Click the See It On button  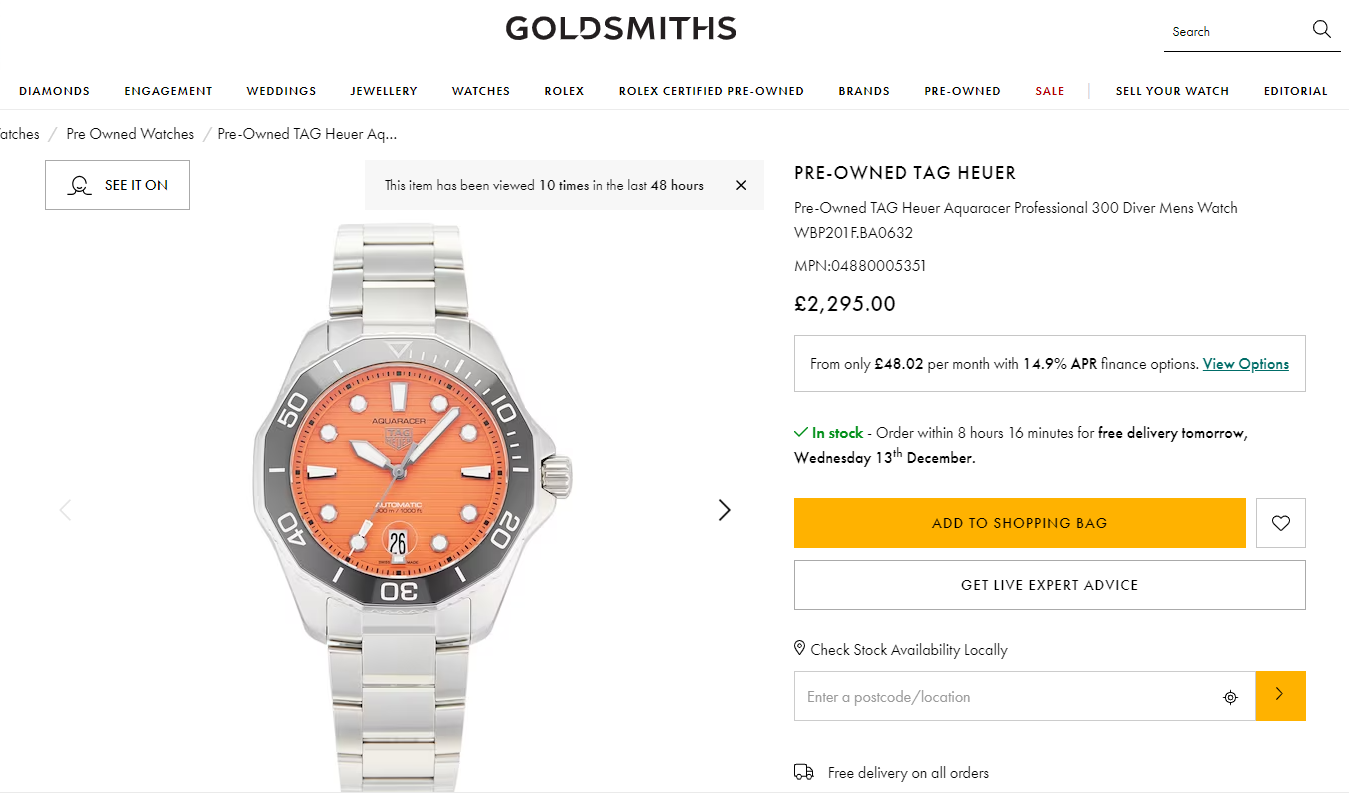(x=117, y=185)
